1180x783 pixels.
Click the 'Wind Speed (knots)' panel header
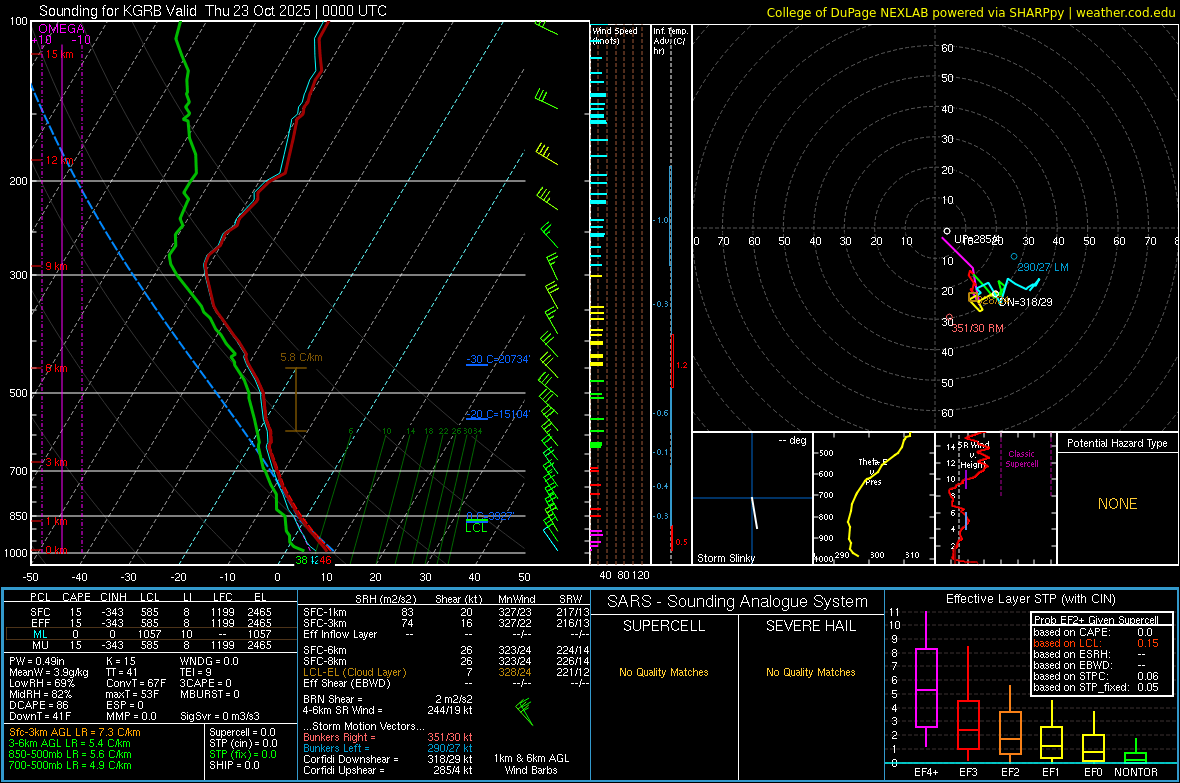coord(615,35)
